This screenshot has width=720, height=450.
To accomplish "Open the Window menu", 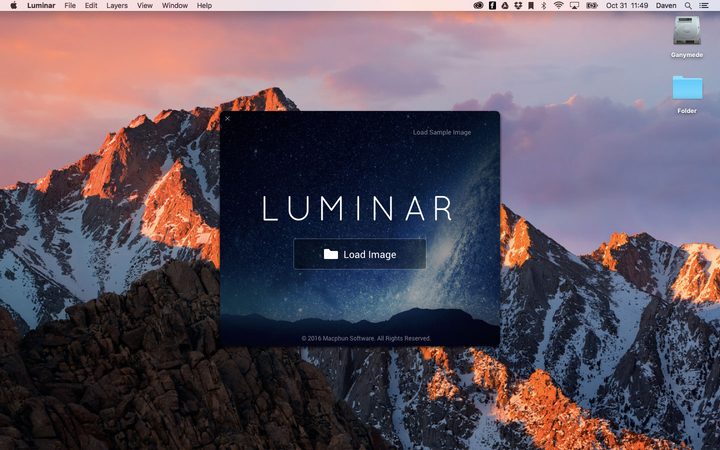I will click(174, 6).
